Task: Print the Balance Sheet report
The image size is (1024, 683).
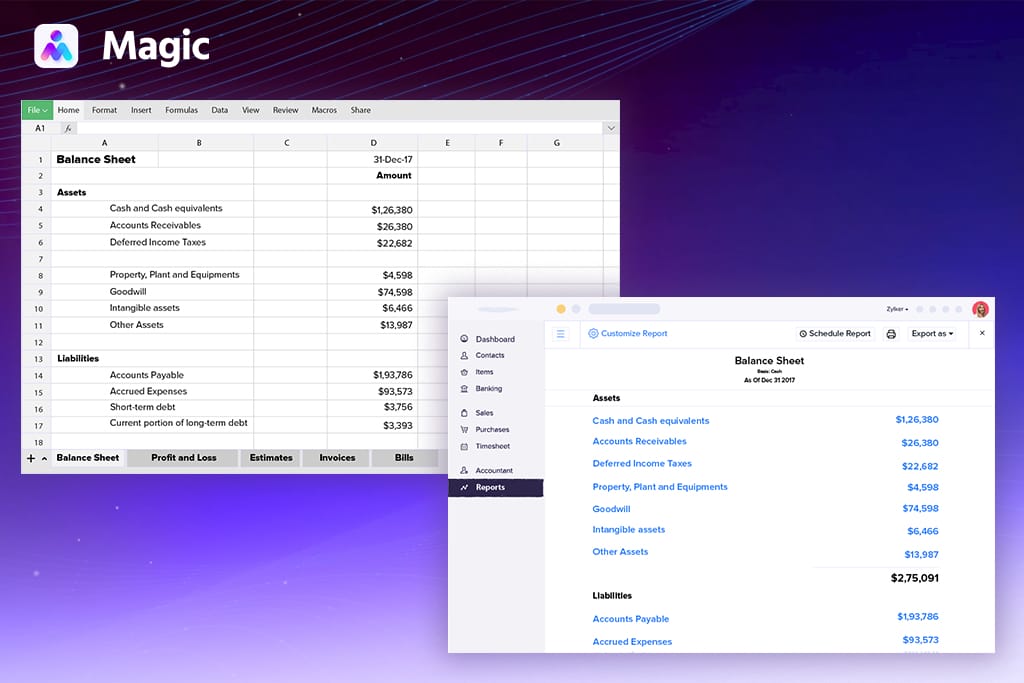Action: [891, 333]
